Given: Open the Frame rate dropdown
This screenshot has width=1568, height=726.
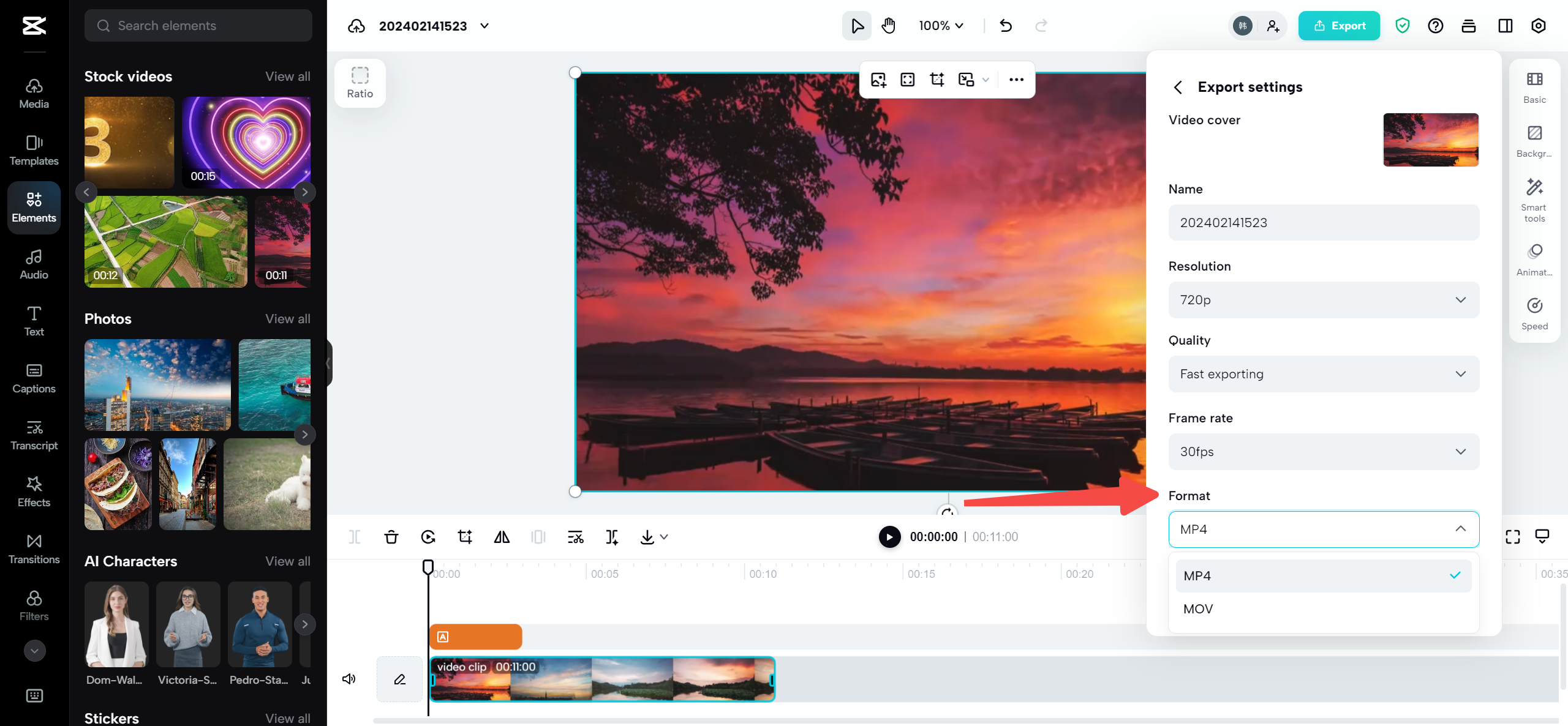Looking at the screenshot, I should pos(1323,452).
